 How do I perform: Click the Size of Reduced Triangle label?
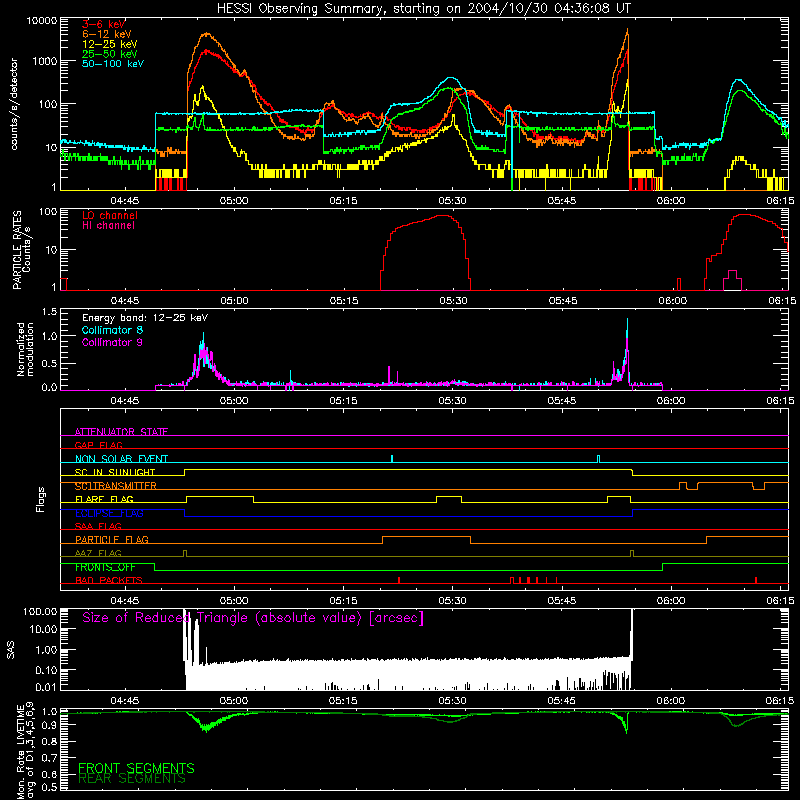pyautogui.click(x=253, y=618)
